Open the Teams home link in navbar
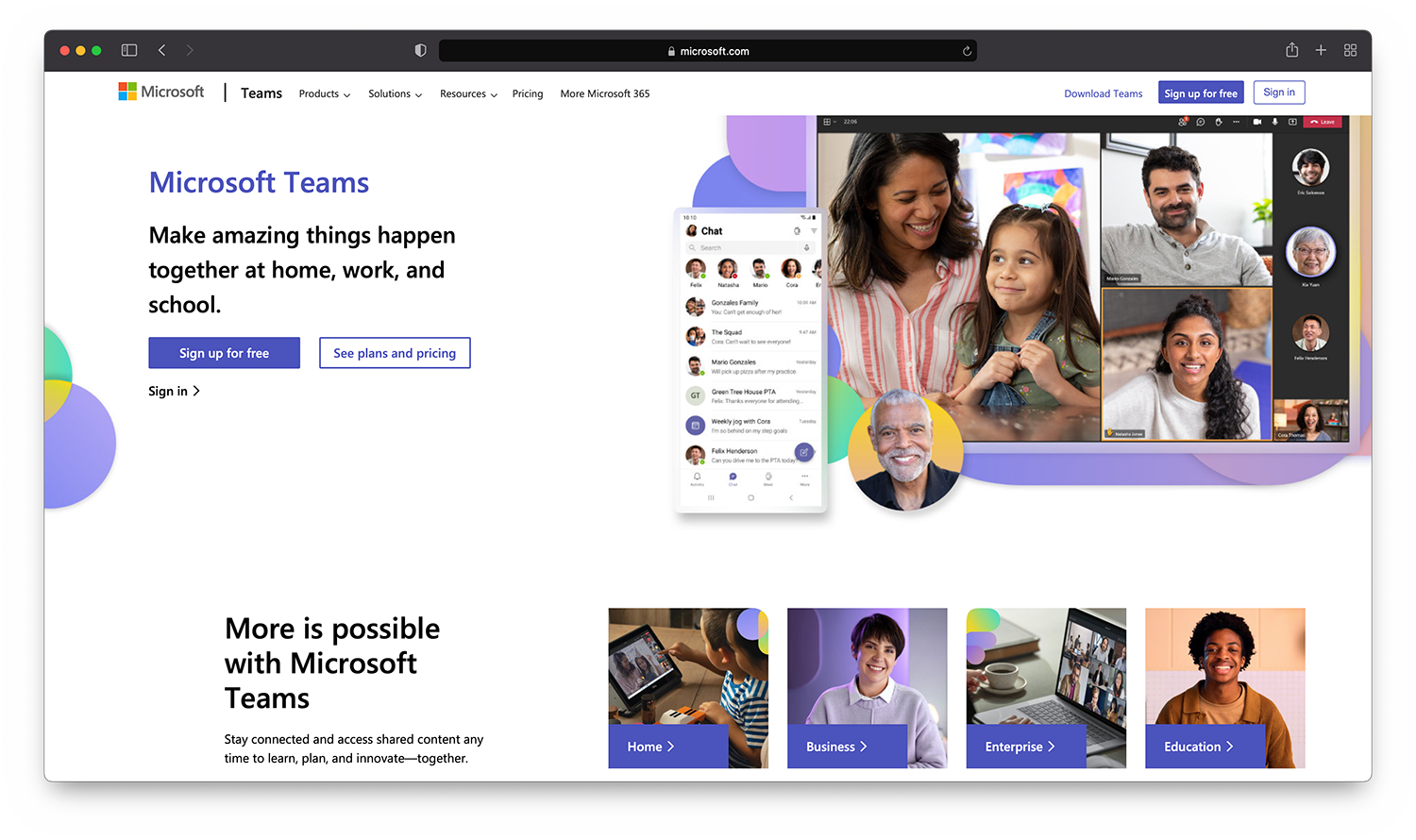 [x=261, y=92]
